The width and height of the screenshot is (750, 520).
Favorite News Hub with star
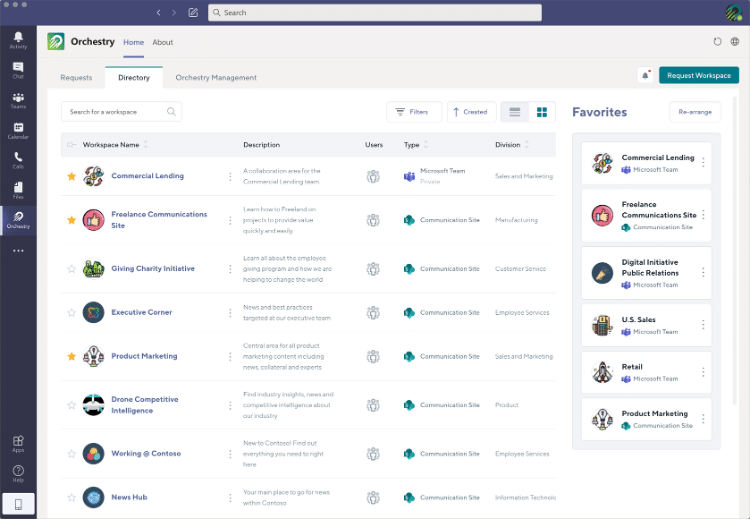pos(72,498)
